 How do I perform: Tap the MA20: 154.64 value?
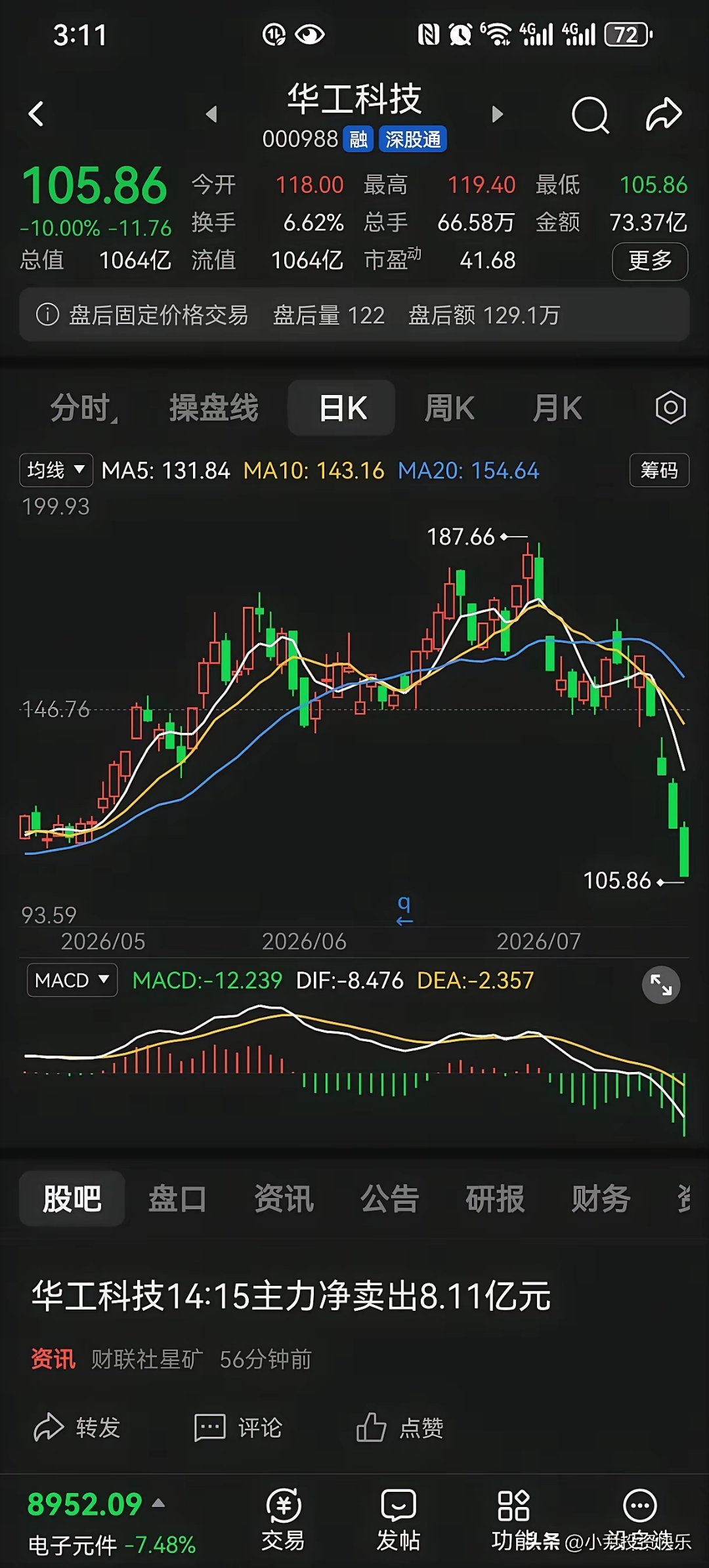click(x=469, y=470)
